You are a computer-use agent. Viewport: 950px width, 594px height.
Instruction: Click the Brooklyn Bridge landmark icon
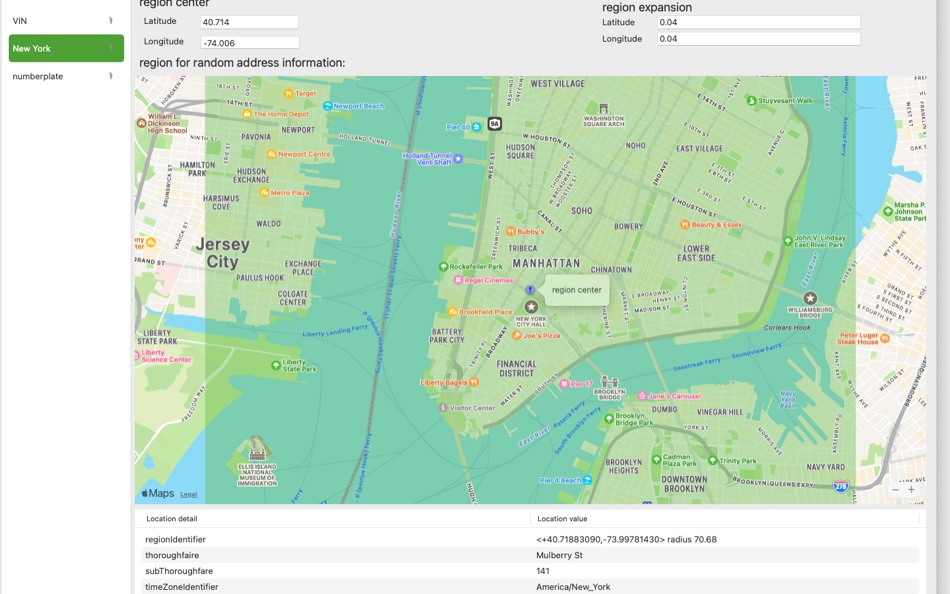tap(610, 382)
